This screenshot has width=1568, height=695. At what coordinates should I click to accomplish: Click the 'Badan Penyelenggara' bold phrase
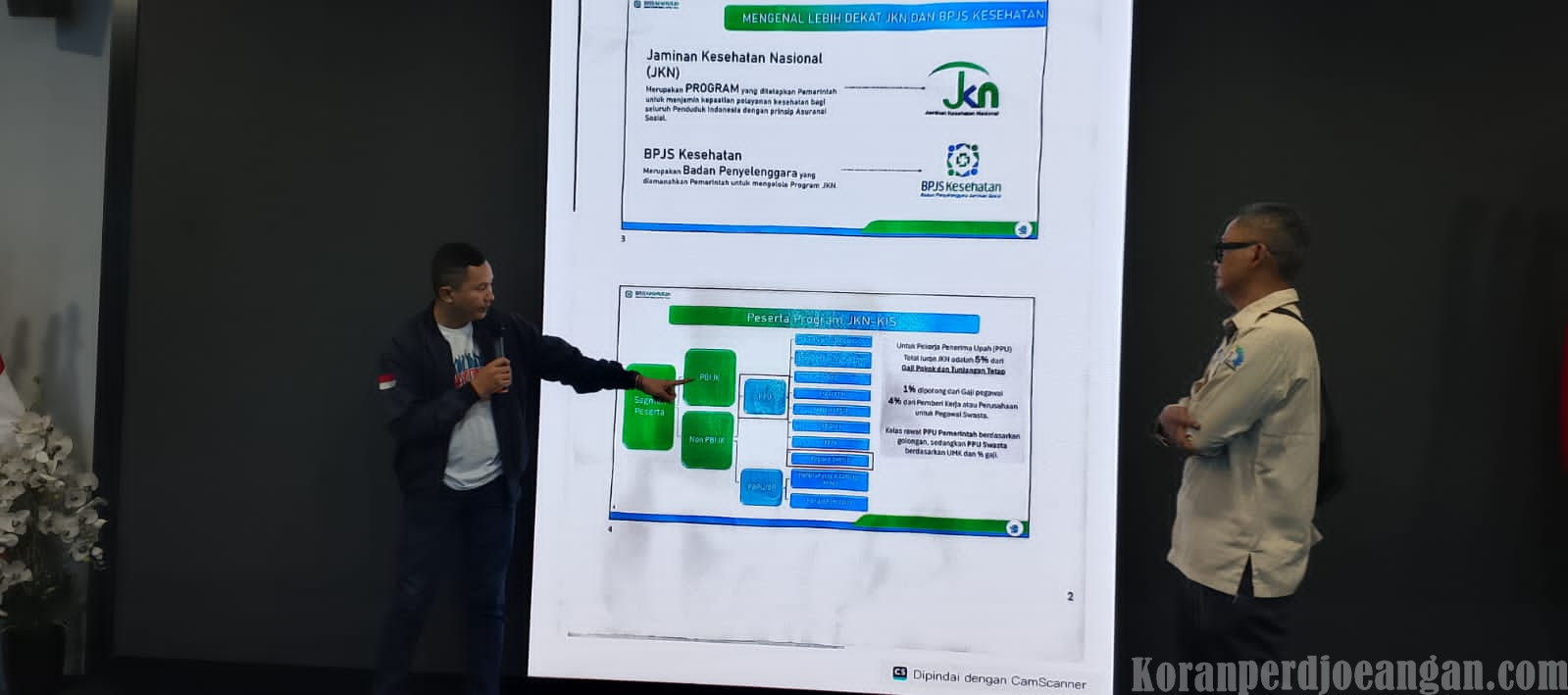coord(740,172)
